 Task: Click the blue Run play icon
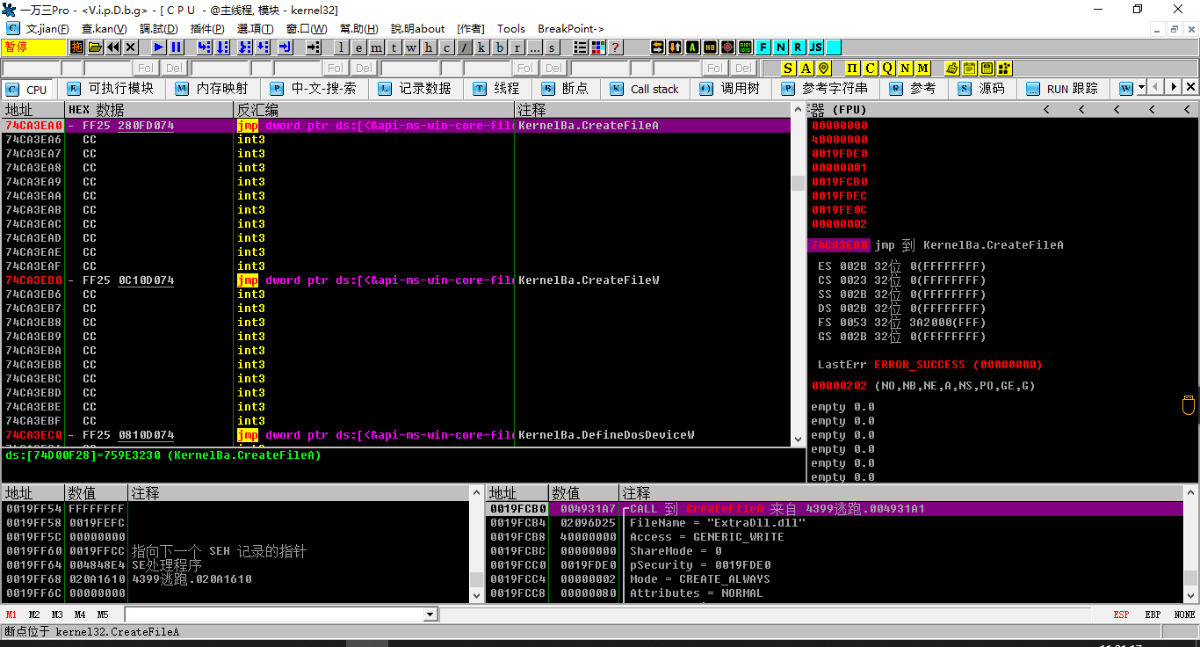(158, 47)
